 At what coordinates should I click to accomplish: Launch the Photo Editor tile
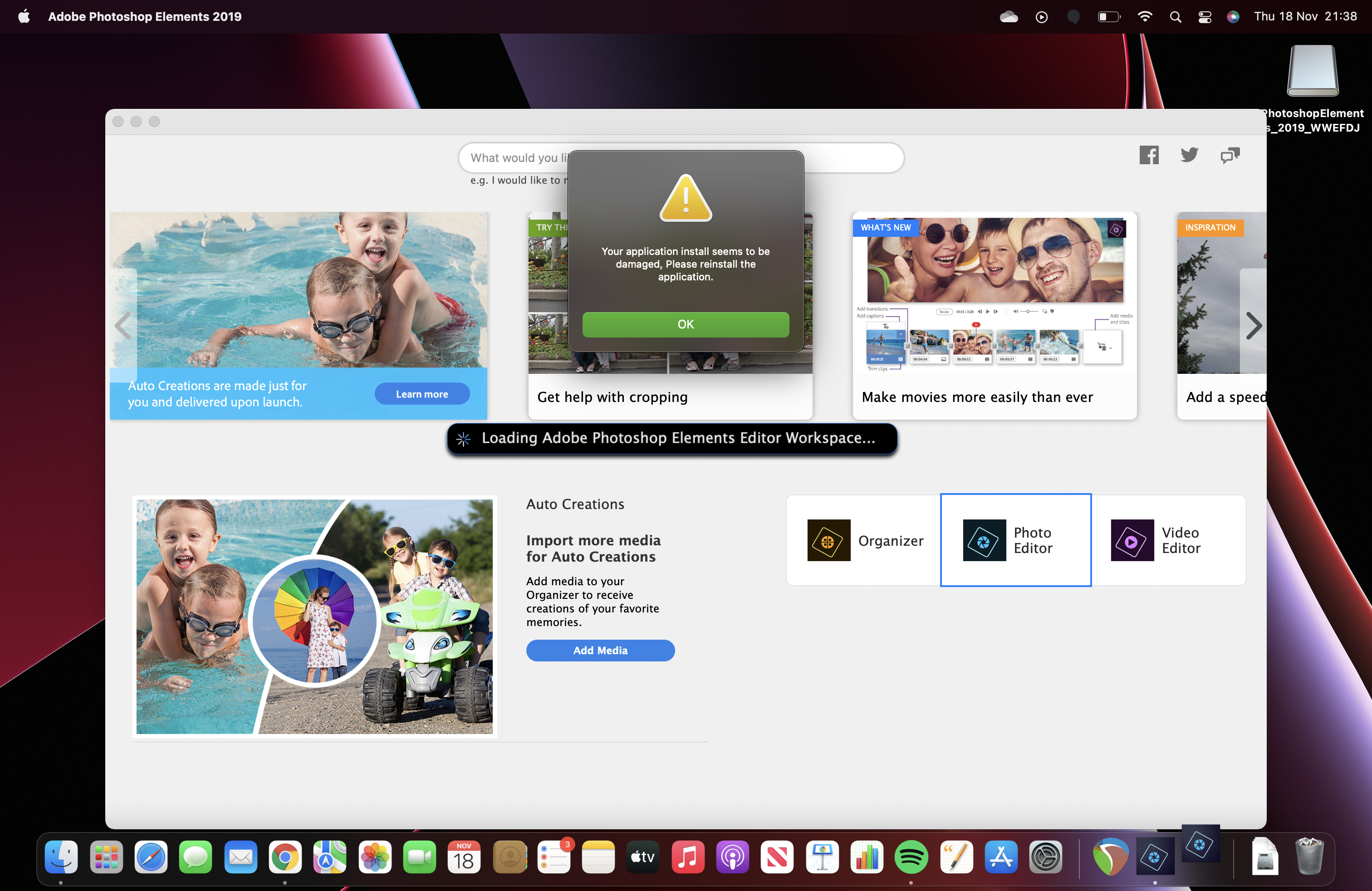click(1015, 540)
